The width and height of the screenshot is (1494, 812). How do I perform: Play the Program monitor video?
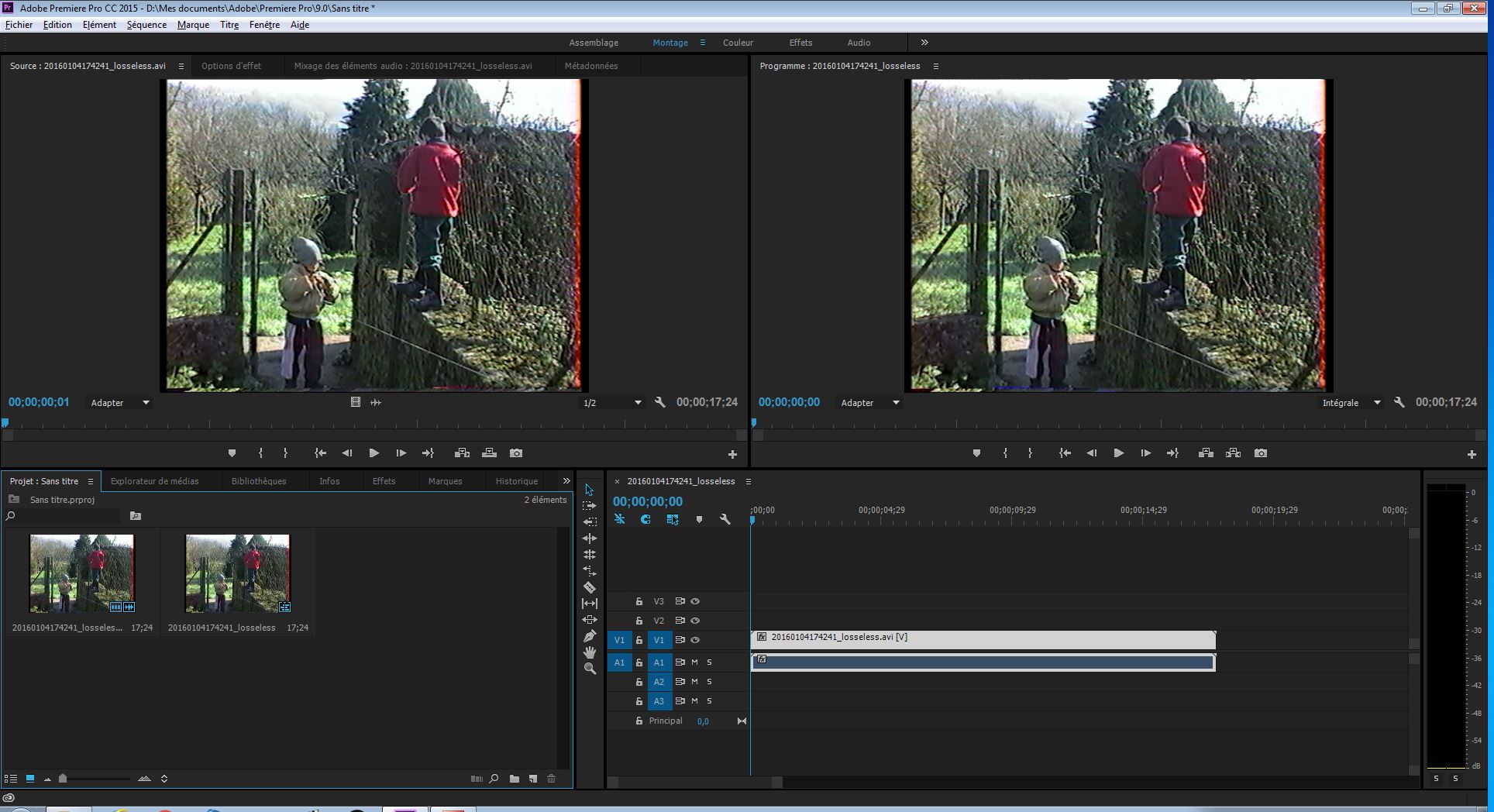pos(1118,453)
